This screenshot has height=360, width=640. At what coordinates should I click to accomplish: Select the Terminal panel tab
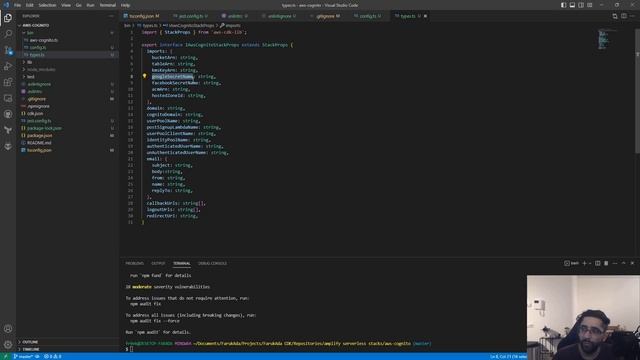tap(182, 263)
